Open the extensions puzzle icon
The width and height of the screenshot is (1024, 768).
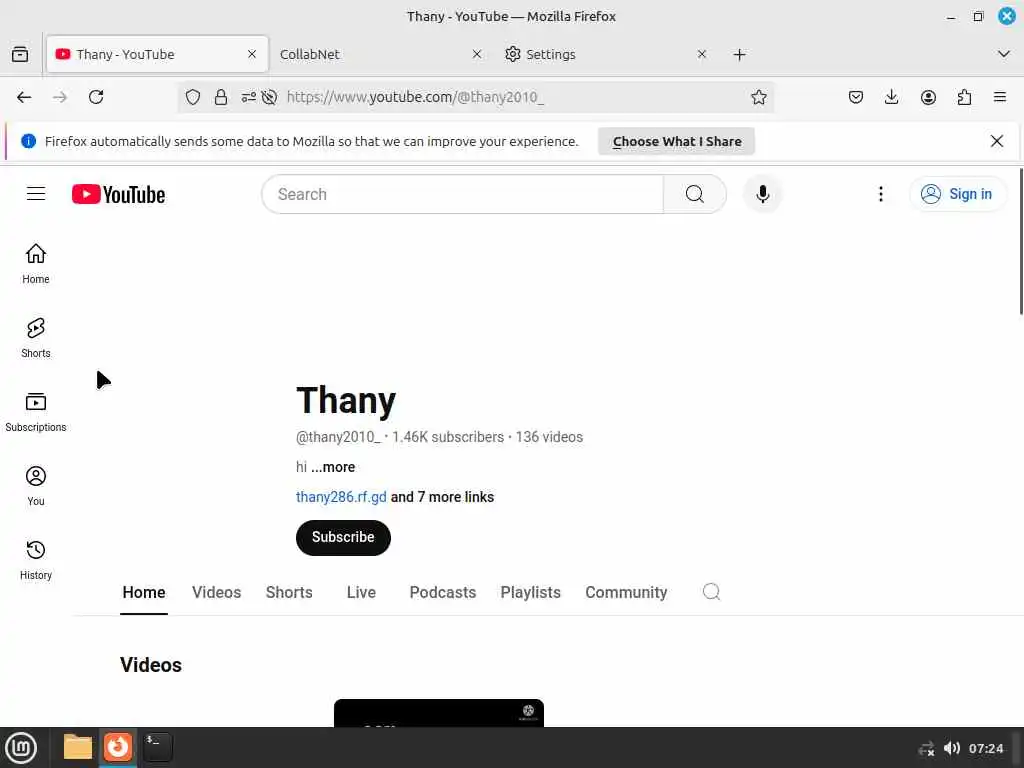tap(964, 97)
